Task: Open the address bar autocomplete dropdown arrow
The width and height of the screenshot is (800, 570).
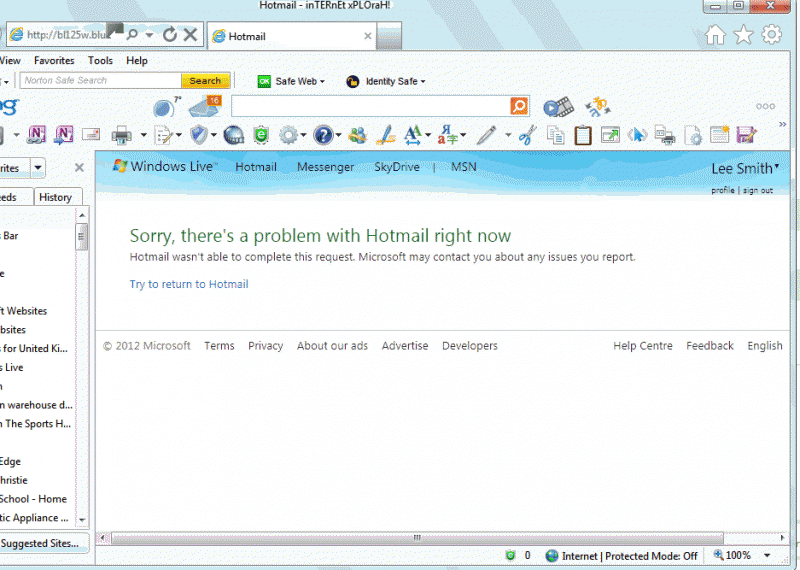Action: coord(149,35)
